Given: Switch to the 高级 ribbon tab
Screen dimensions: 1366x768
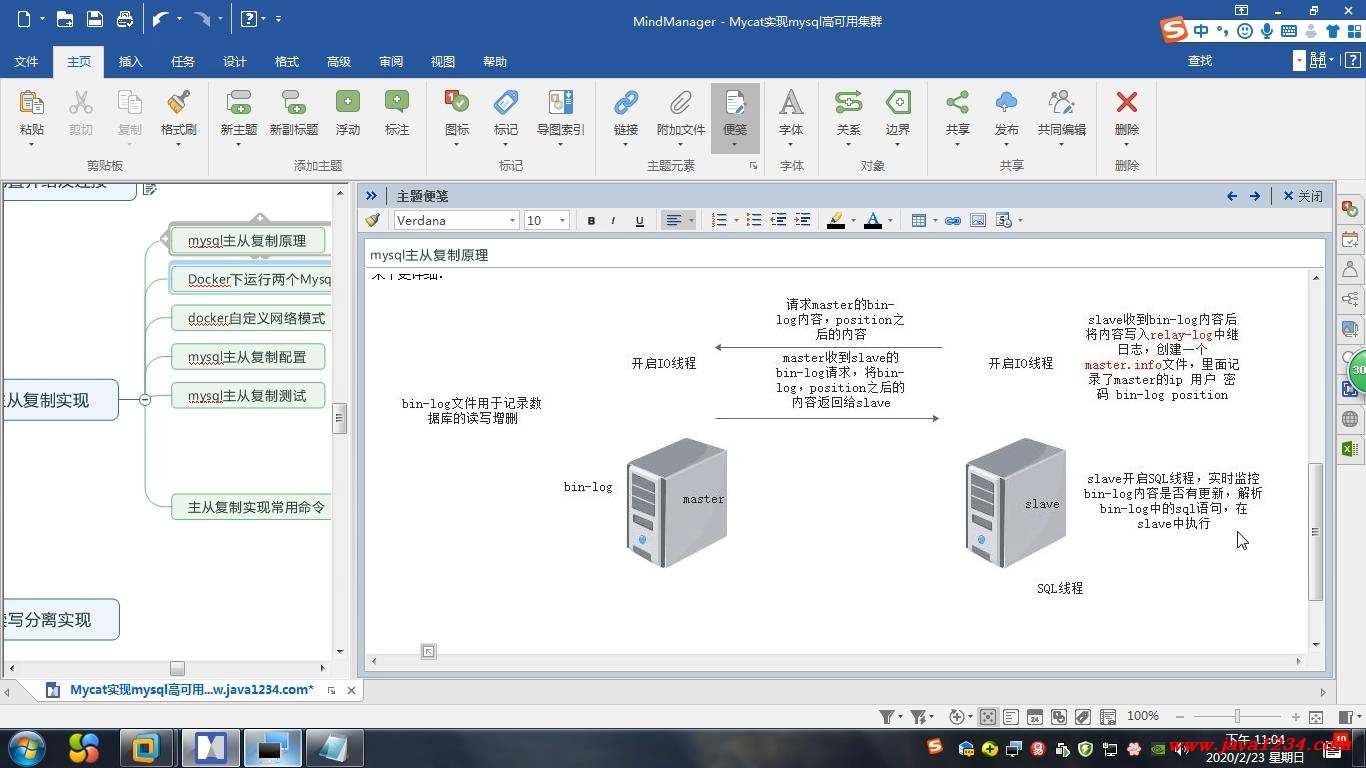Looking at the screenshot, I should (339, 61).
